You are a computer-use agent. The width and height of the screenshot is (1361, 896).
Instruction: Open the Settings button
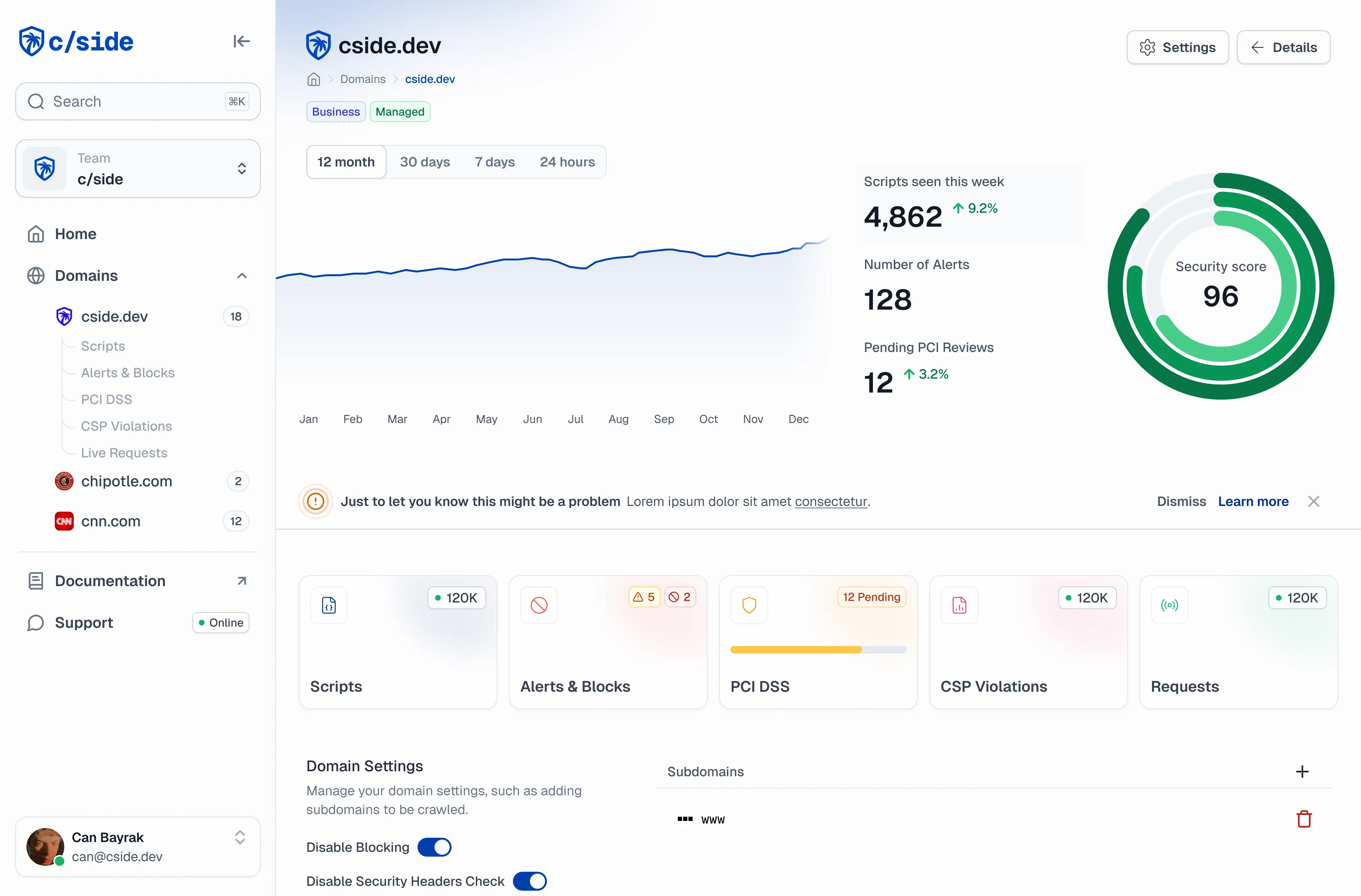1178,47
